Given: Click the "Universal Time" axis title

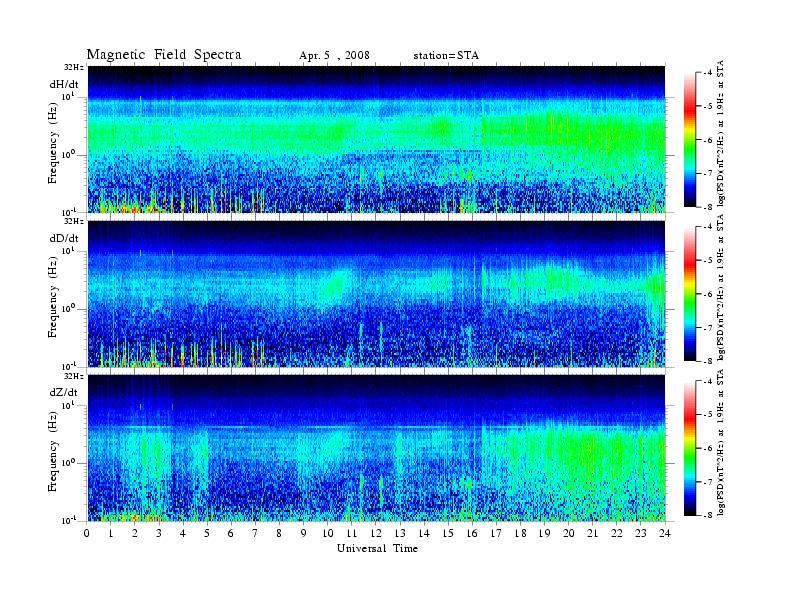Looking at the screenshot, I should [377, 548].
